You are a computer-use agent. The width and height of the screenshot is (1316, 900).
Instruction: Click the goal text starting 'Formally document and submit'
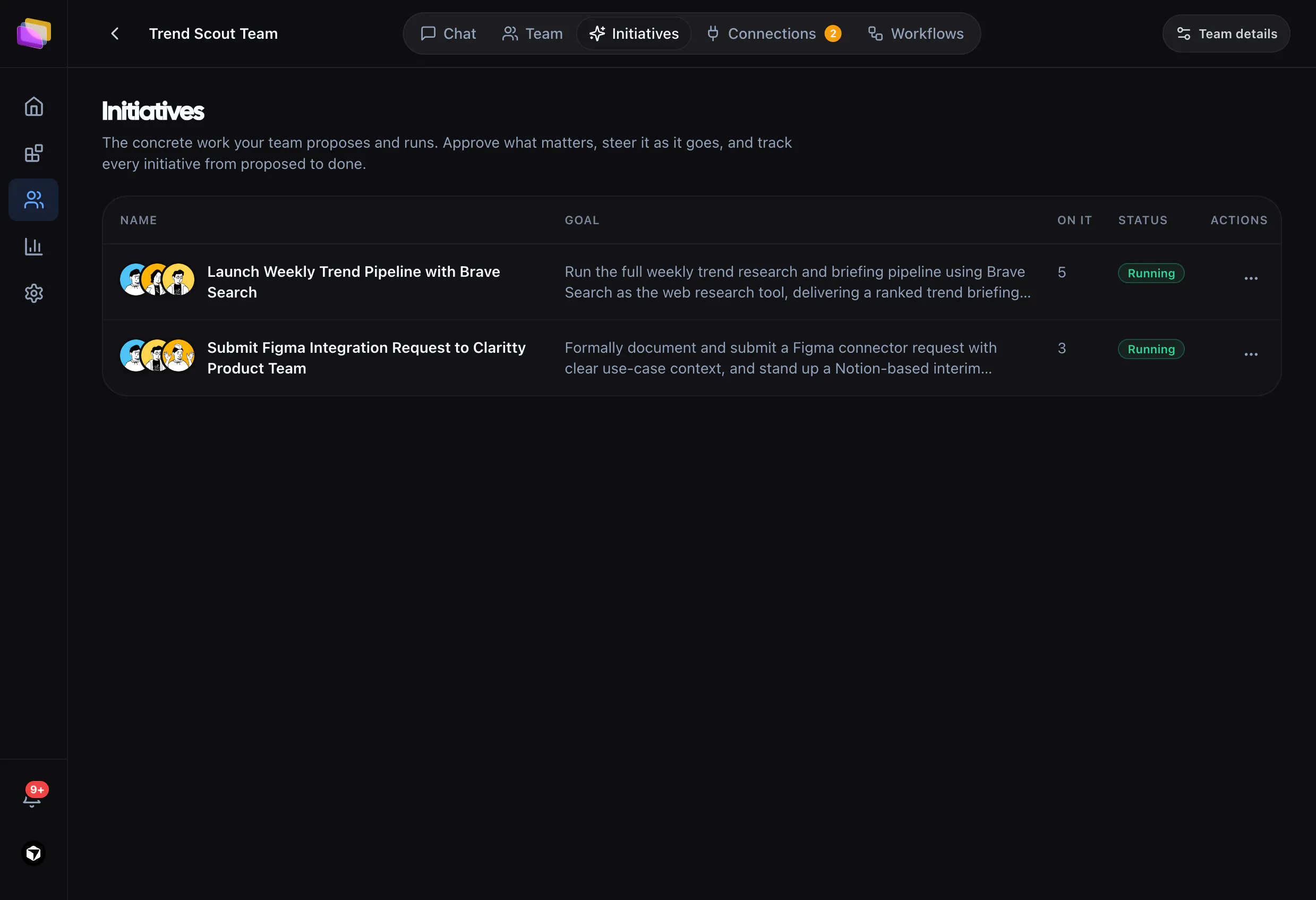780,358
